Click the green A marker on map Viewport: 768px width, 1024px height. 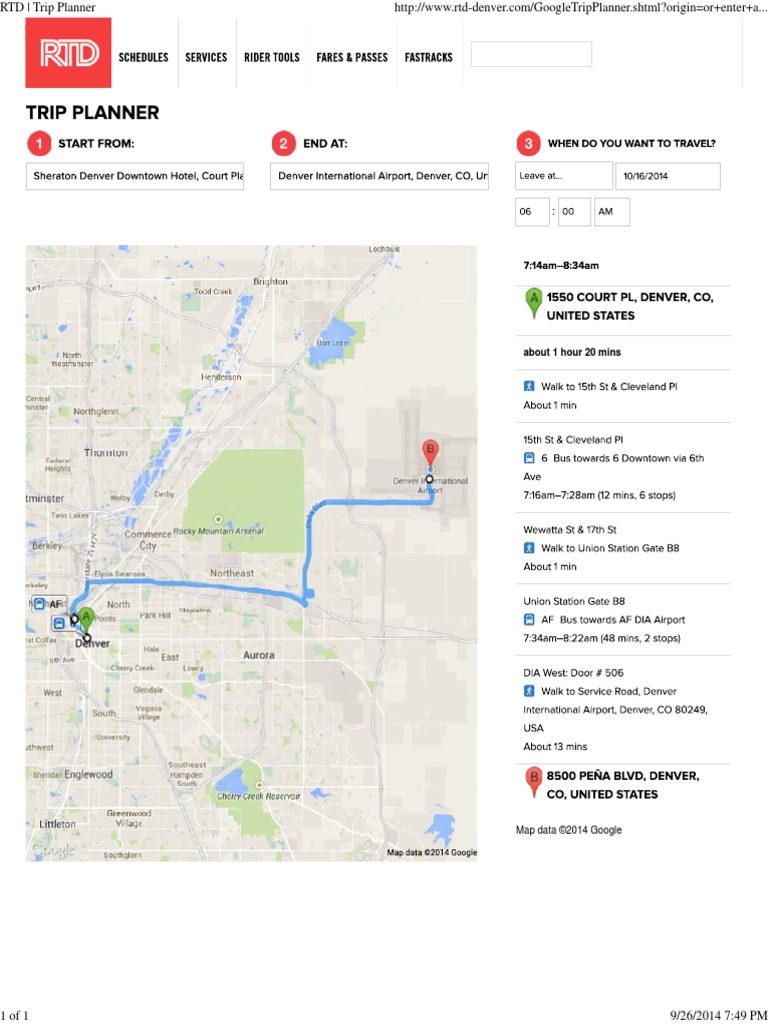86,620
